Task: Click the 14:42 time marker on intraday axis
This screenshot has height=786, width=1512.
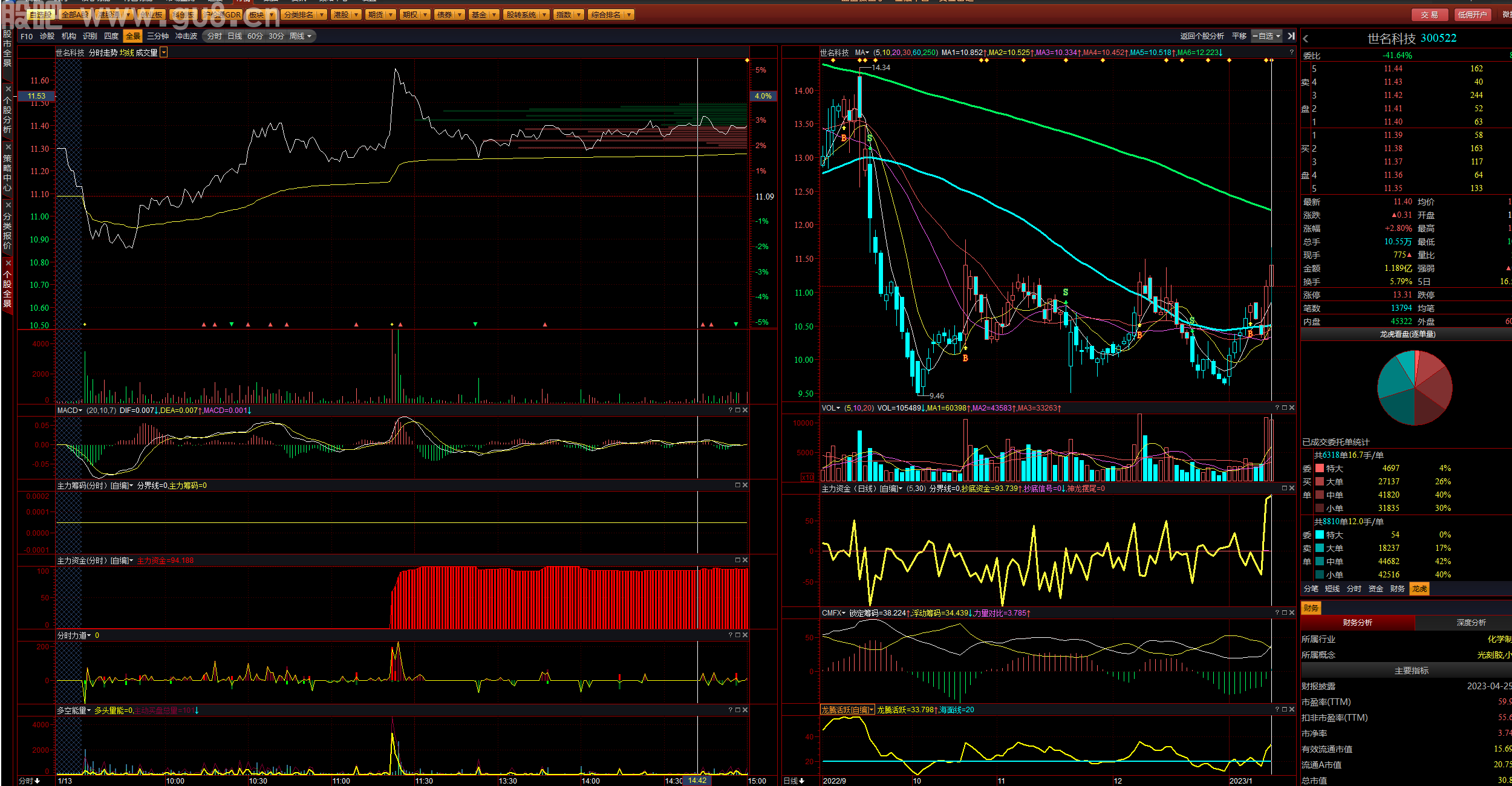Action: pos(697,781)
